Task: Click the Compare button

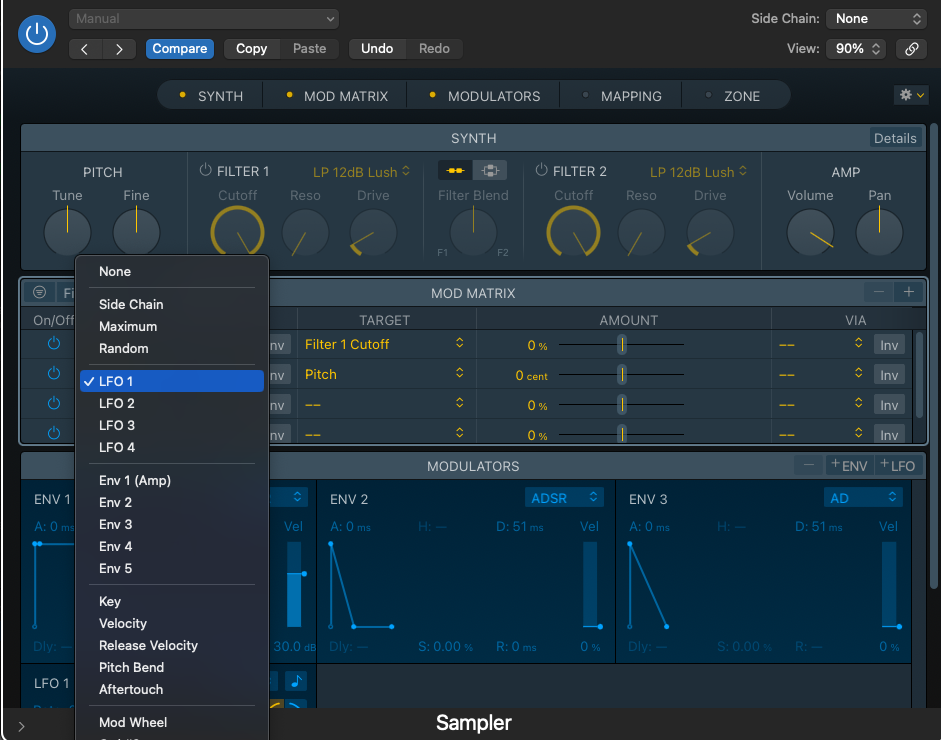Action: [179, 49]
